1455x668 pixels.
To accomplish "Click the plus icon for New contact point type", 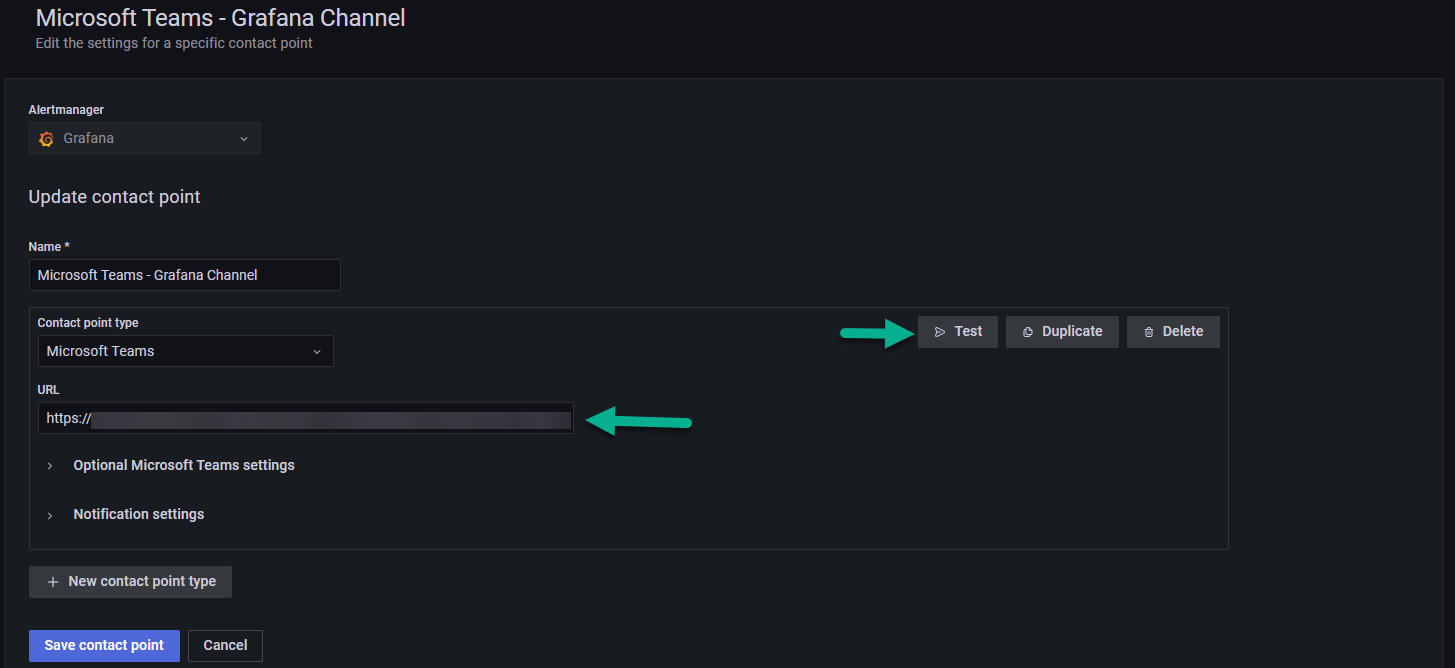I will pos(53,582).
